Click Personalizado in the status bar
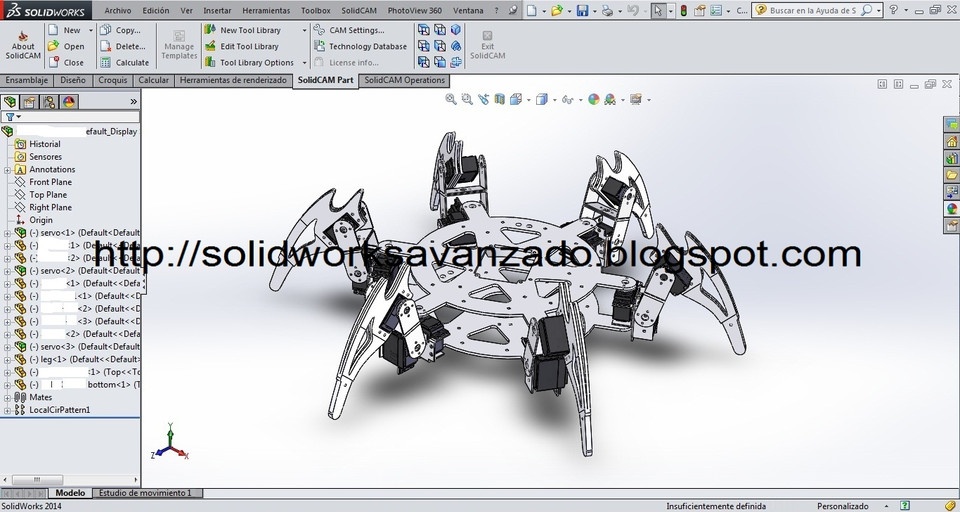This screenshot has height=512, width=960. (x=842, y=506)
